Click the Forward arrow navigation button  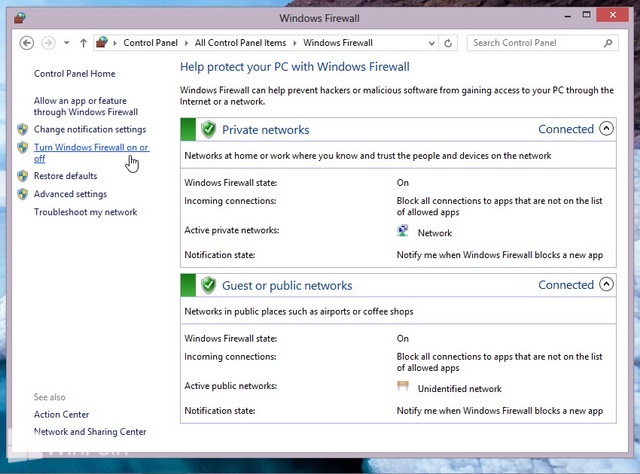click(x=48, y=43)
